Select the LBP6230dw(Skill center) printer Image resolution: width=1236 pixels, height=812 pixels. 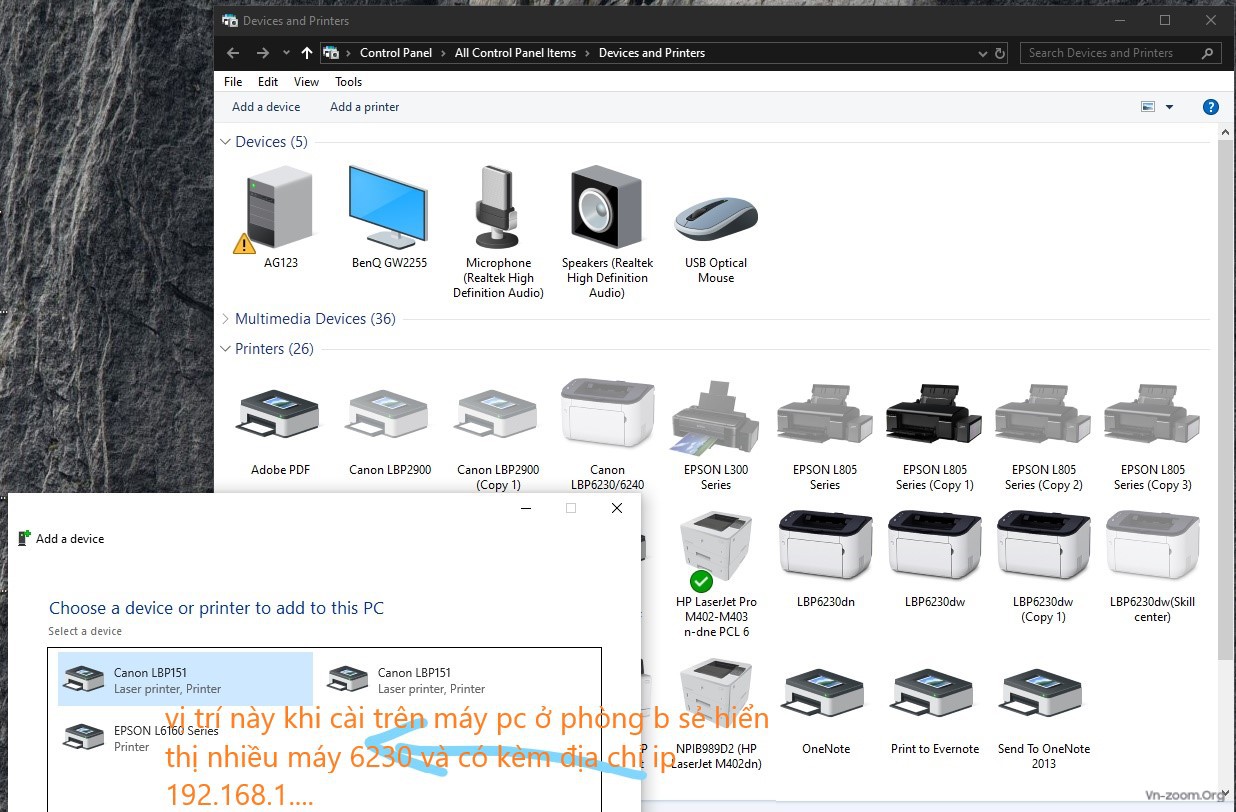click(1153, 545)
